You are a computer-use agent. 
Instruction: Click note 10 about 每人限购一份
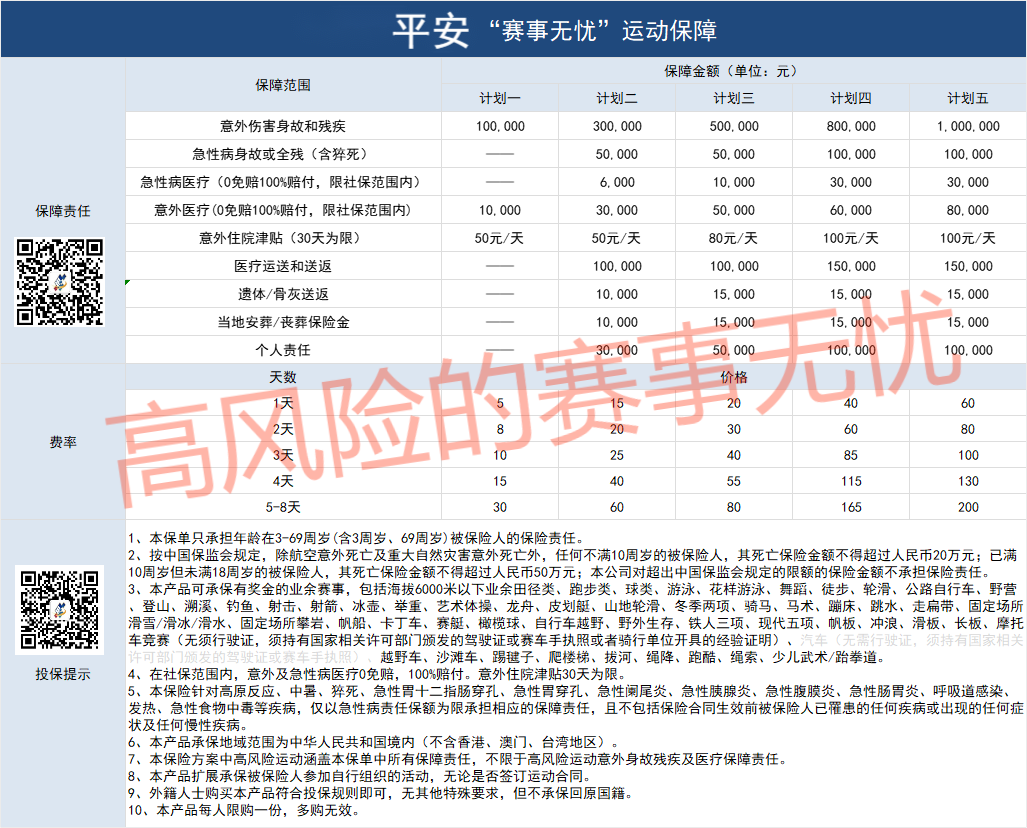pyautogui.click(x=244, y=810)
